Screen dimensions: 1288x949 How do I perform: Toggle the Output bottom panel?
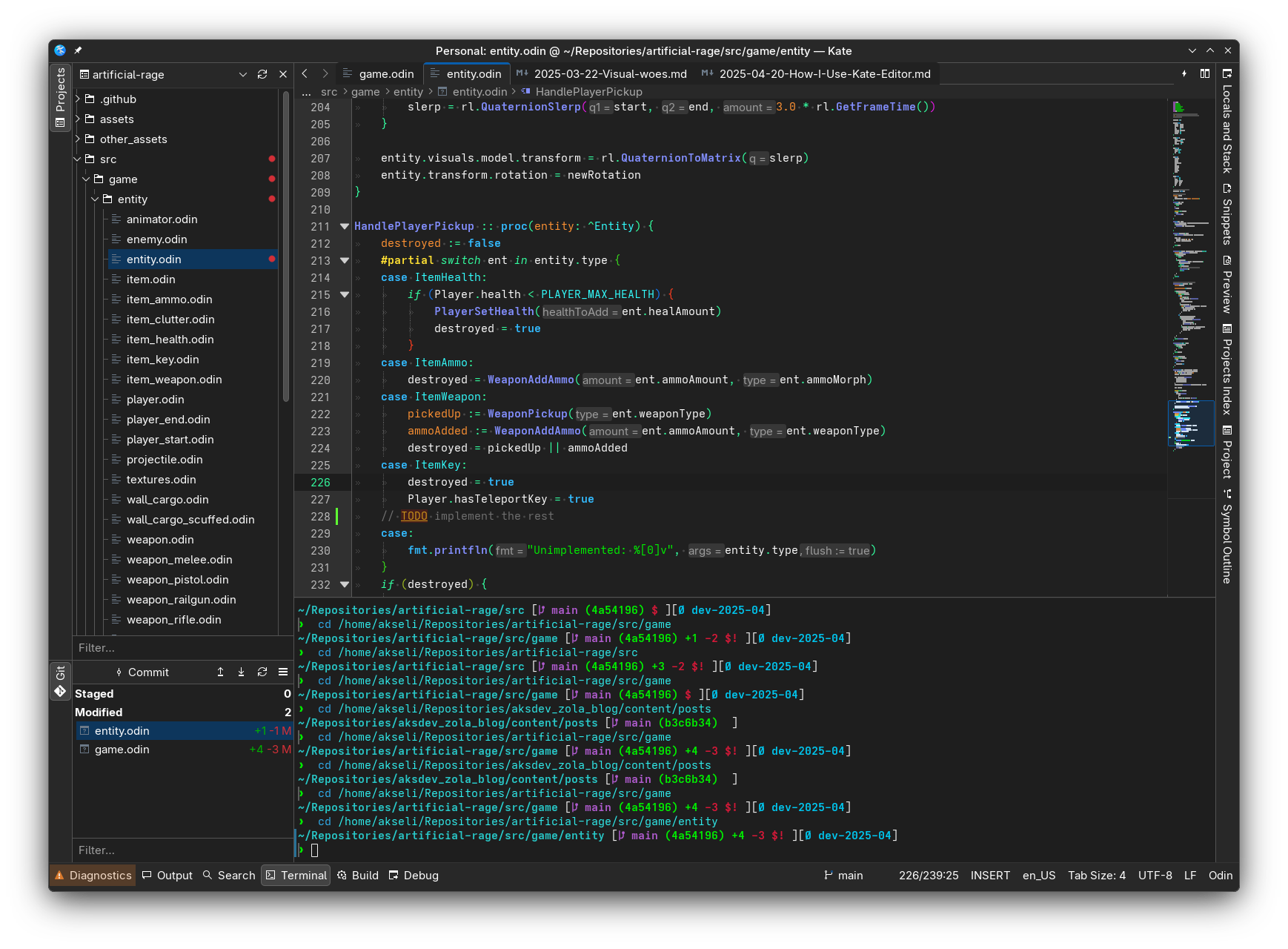[167, 876]
